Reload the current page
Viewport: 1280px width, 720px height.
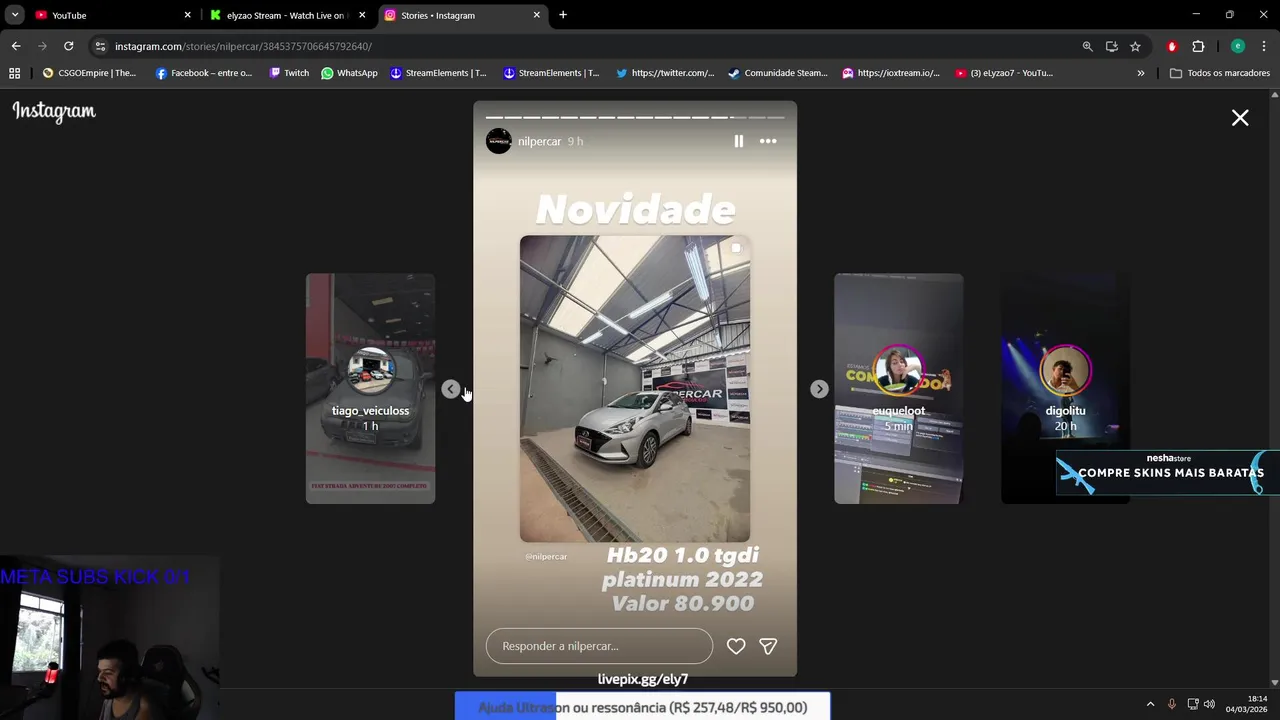point(68,46)
